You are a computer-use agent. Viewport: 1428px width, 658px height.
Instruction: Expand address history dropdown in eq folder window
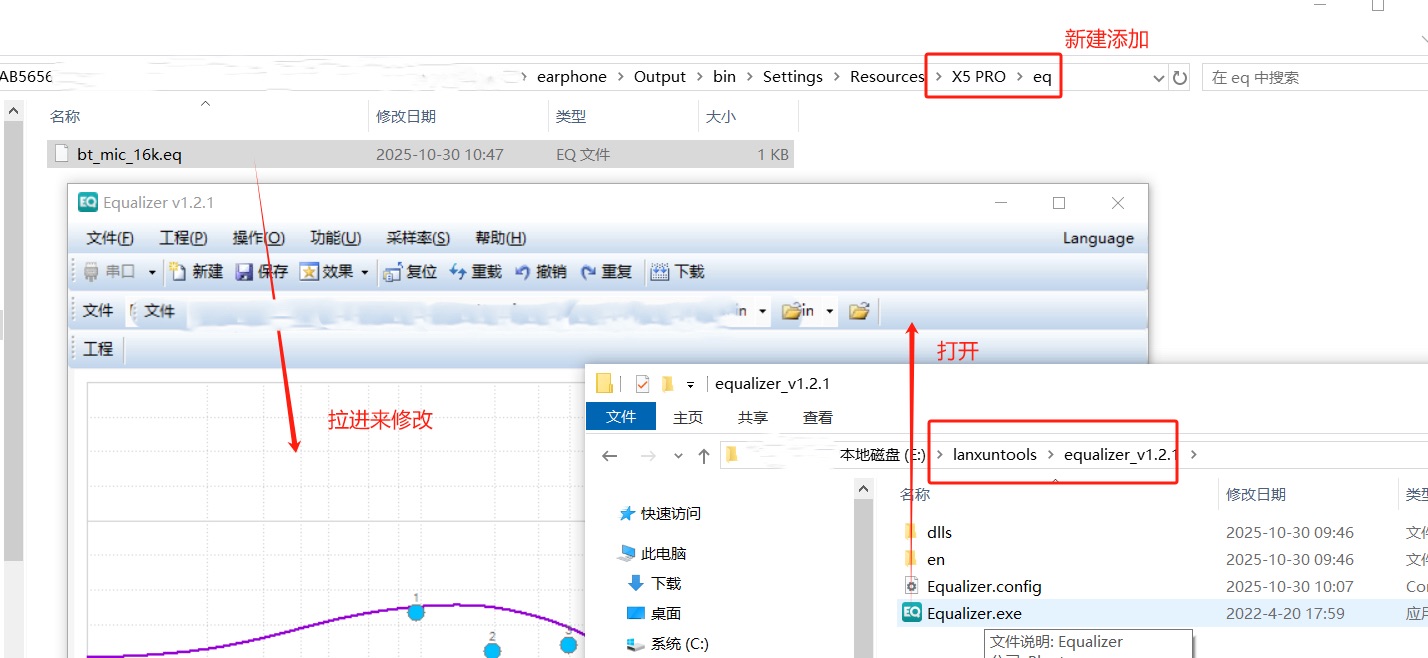[x=1158, y=78]
